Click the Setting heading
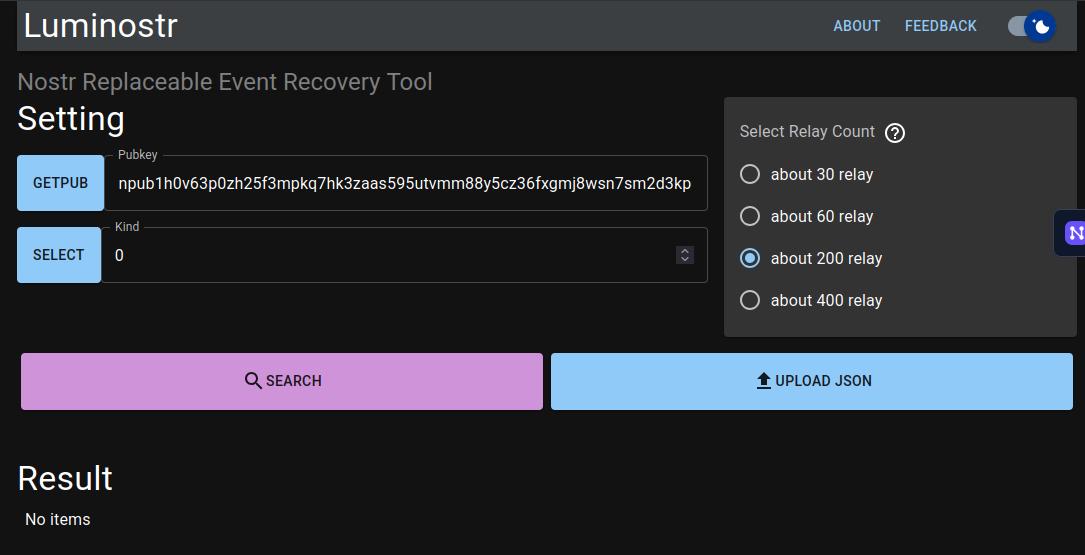This screenshot has width=1085, height=555. (x=71, y=118)
